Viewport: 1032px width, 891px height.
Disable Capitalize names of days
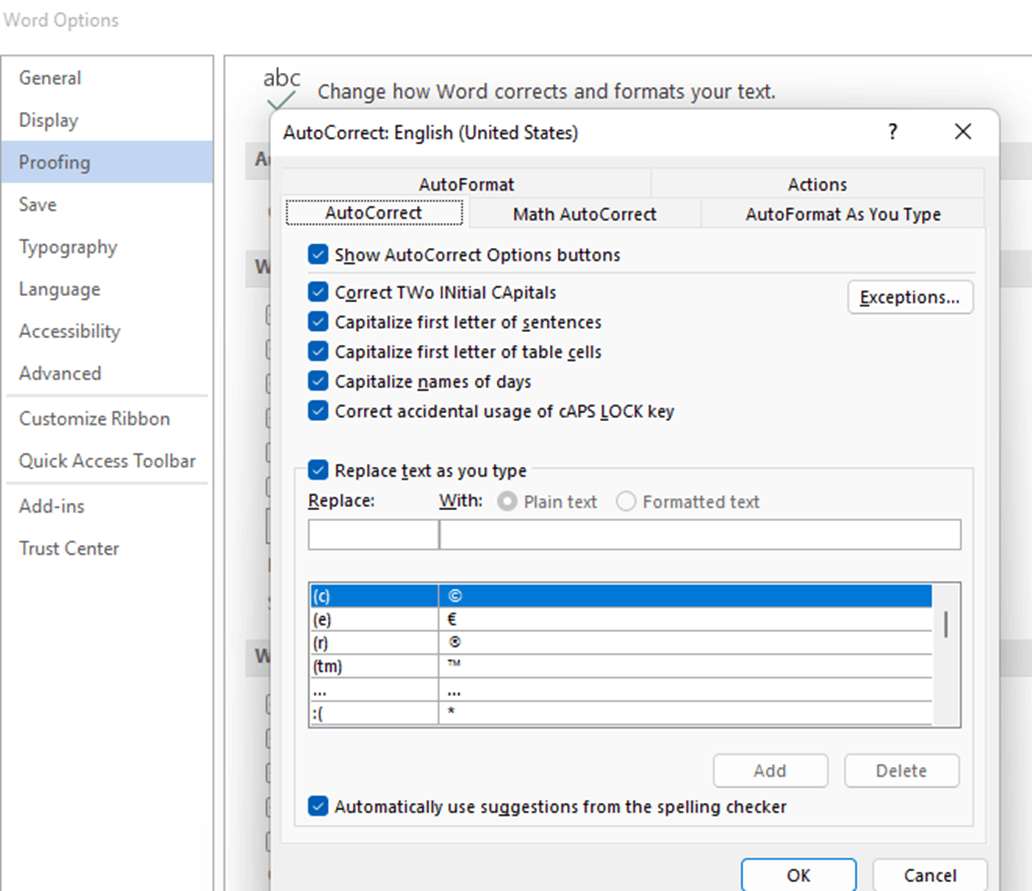point(318,381)
